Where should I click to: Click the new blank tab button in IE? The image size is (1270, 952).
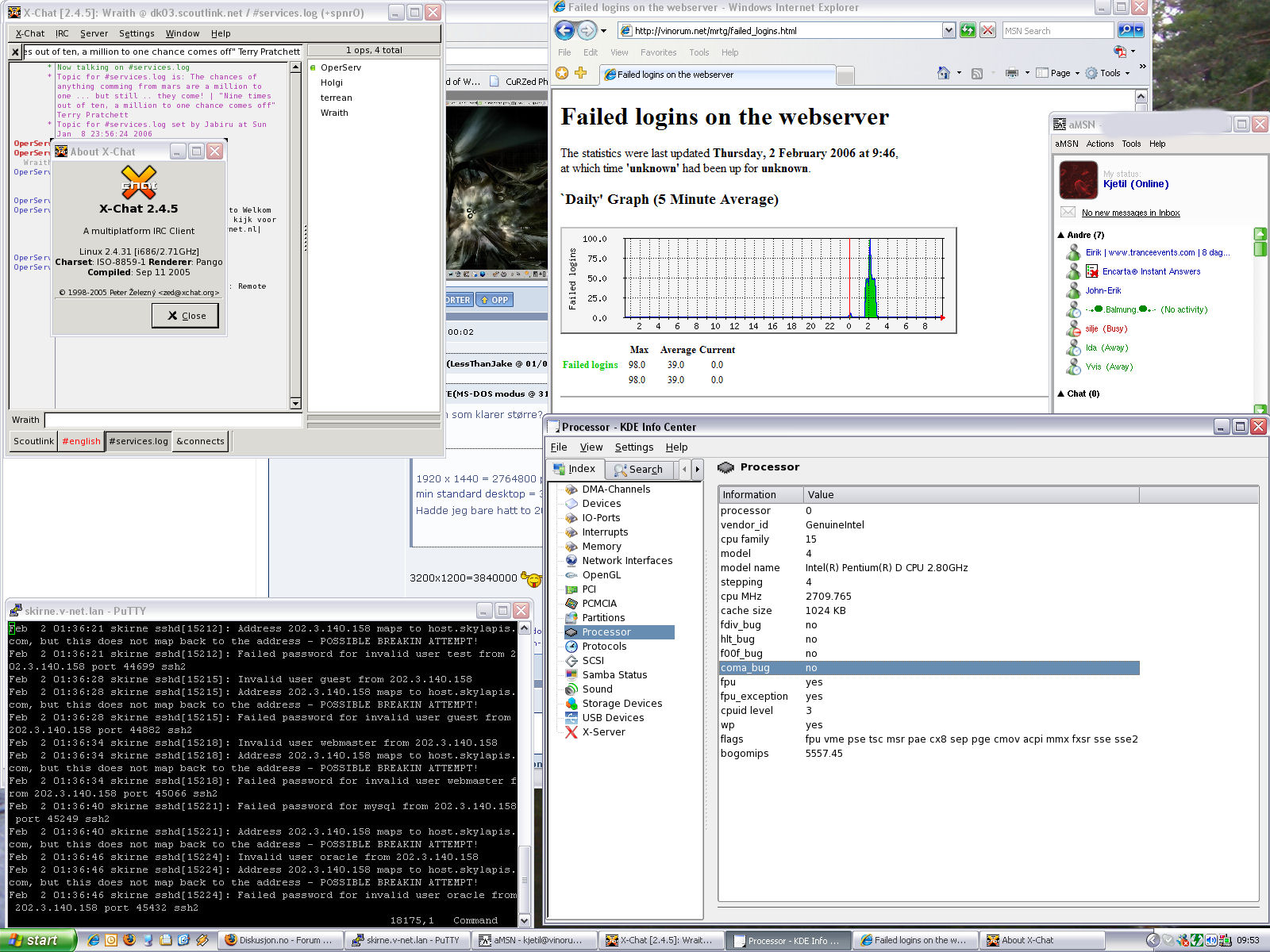tap(845, 75)
